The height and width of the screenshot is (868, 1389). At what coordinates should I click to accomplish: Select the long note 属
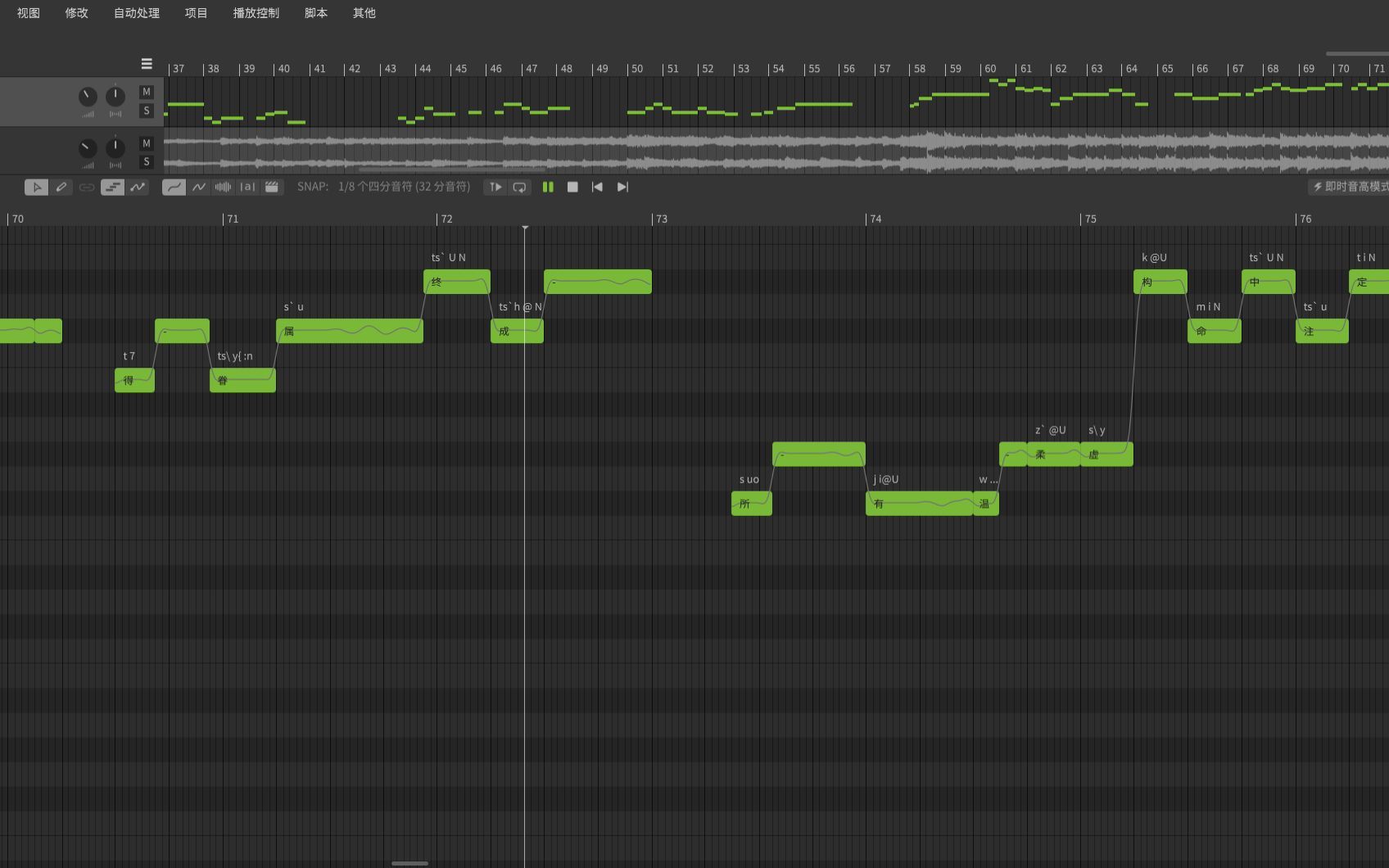click(350, 331)
